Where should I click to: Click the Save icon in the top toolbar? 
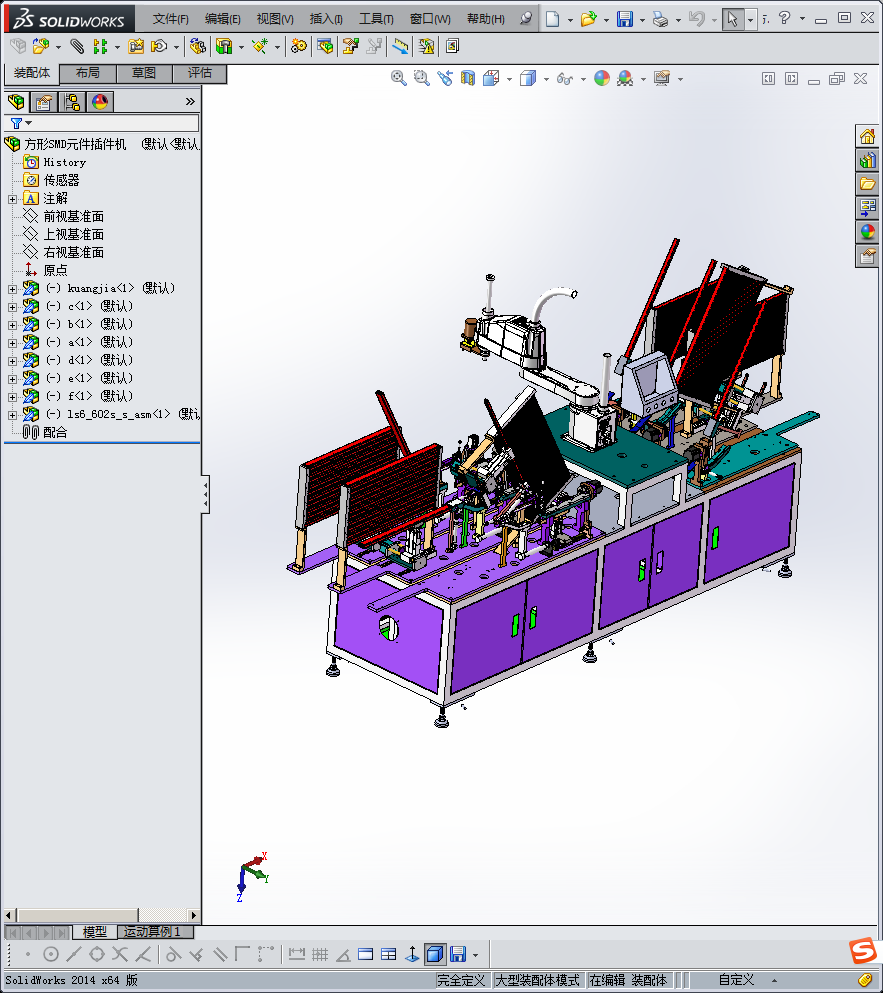pyautogui.click(x=625, y=19)
